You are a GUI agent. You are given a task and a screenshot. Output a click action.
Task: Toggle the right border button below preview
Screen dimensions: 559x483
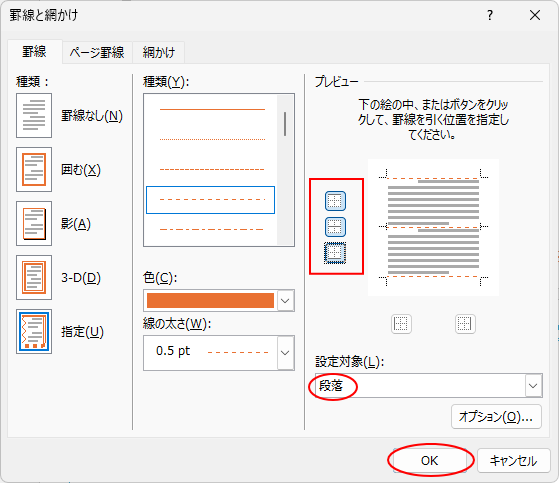[x=465, y=324]
